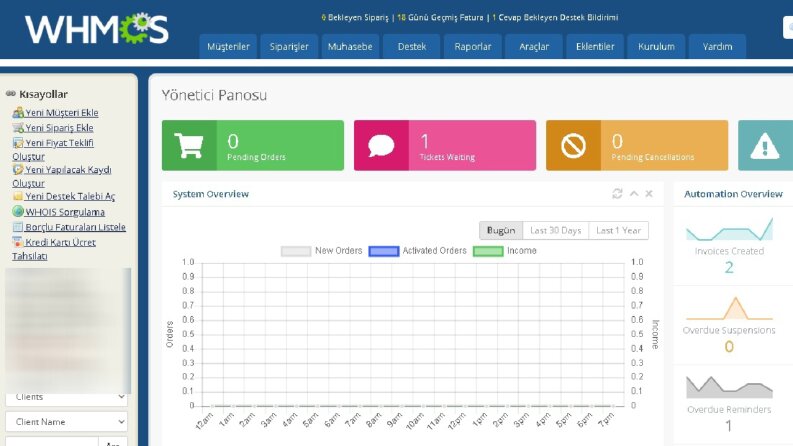Click the Yeni Sipariş Ekle cart icon
This screenshot has height=446, width=793.
[x=18, y=127]
